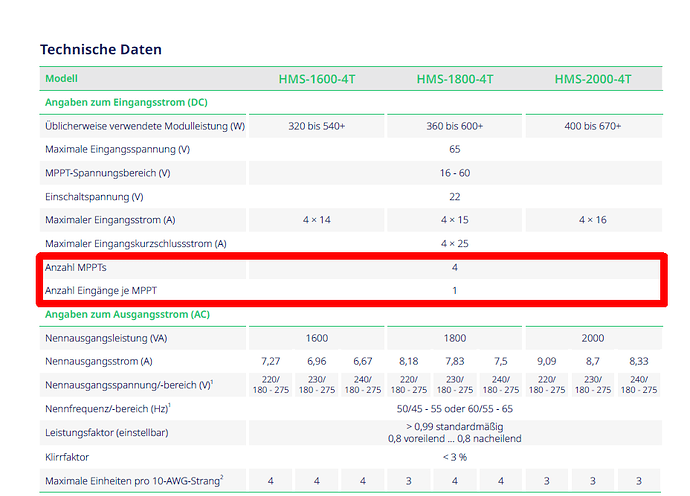Select the 1600 output power value
690x496 pixels.
pos(317,338)
